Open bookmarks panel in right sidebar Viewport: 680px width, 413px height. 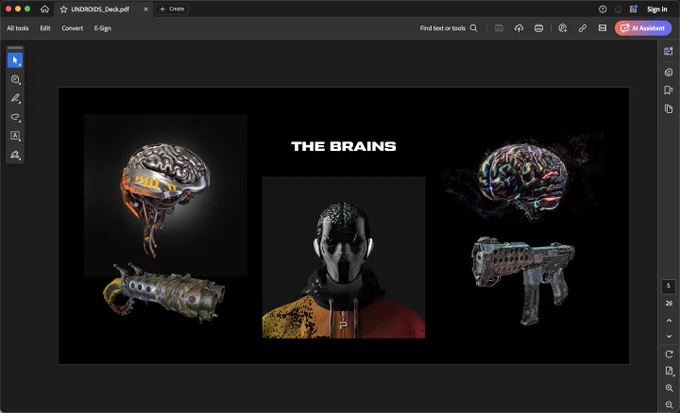tap(668, 90)
